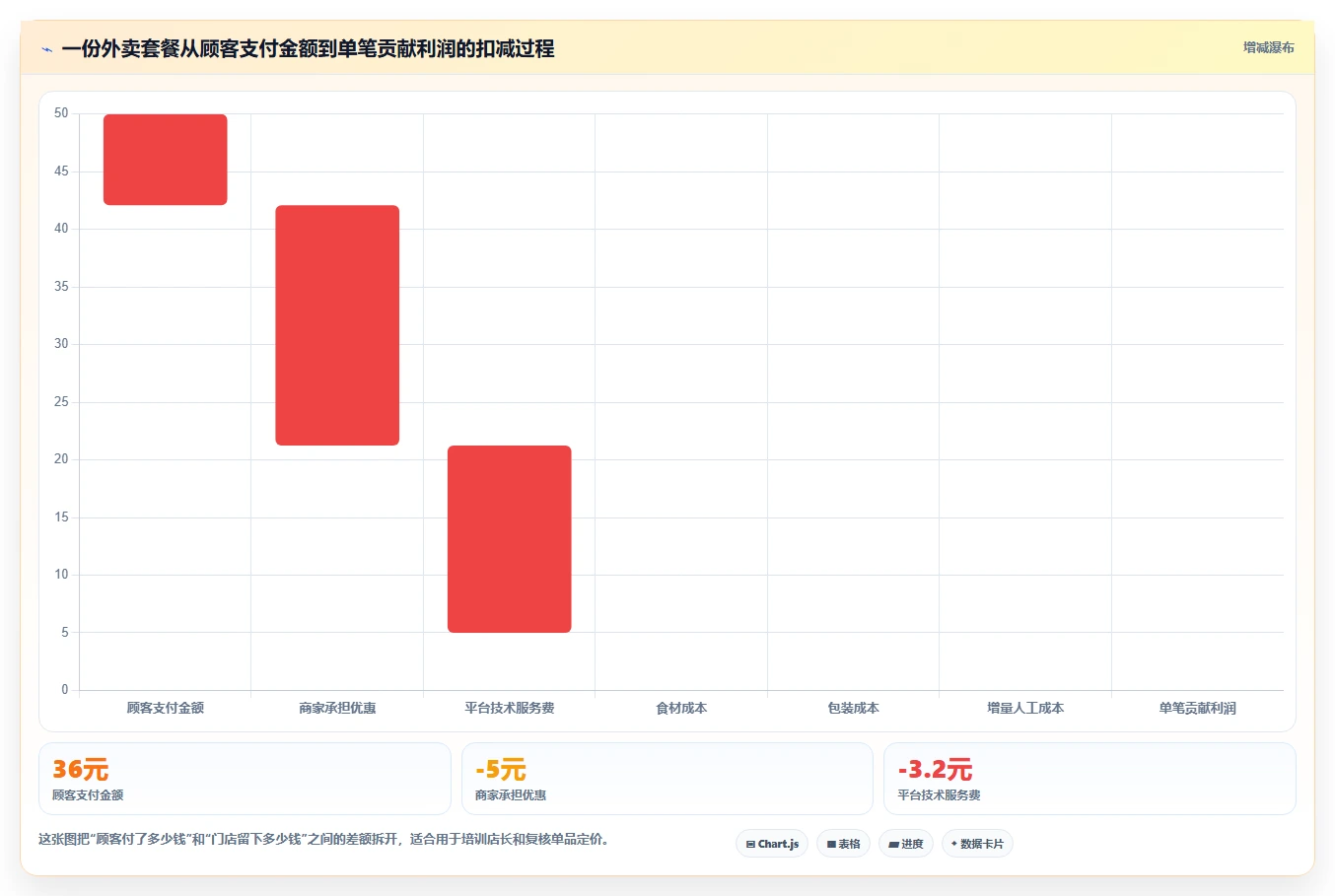Click the y-axis value 45
This screenshot has width=1335, height=896.
tap(61, 172)
